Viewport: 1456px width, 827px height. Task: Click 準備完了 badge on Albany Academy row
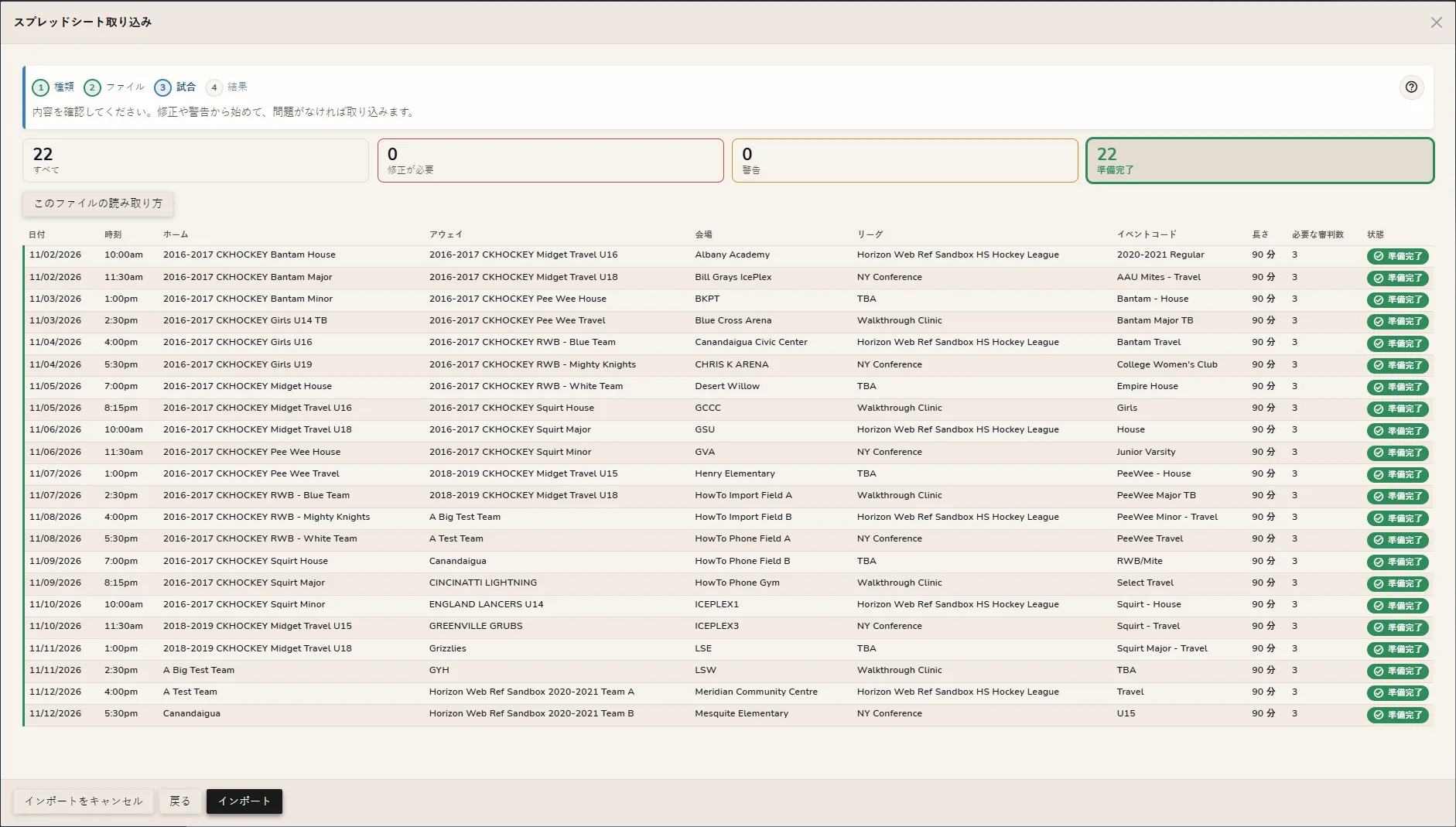[x=1397, y=256]
